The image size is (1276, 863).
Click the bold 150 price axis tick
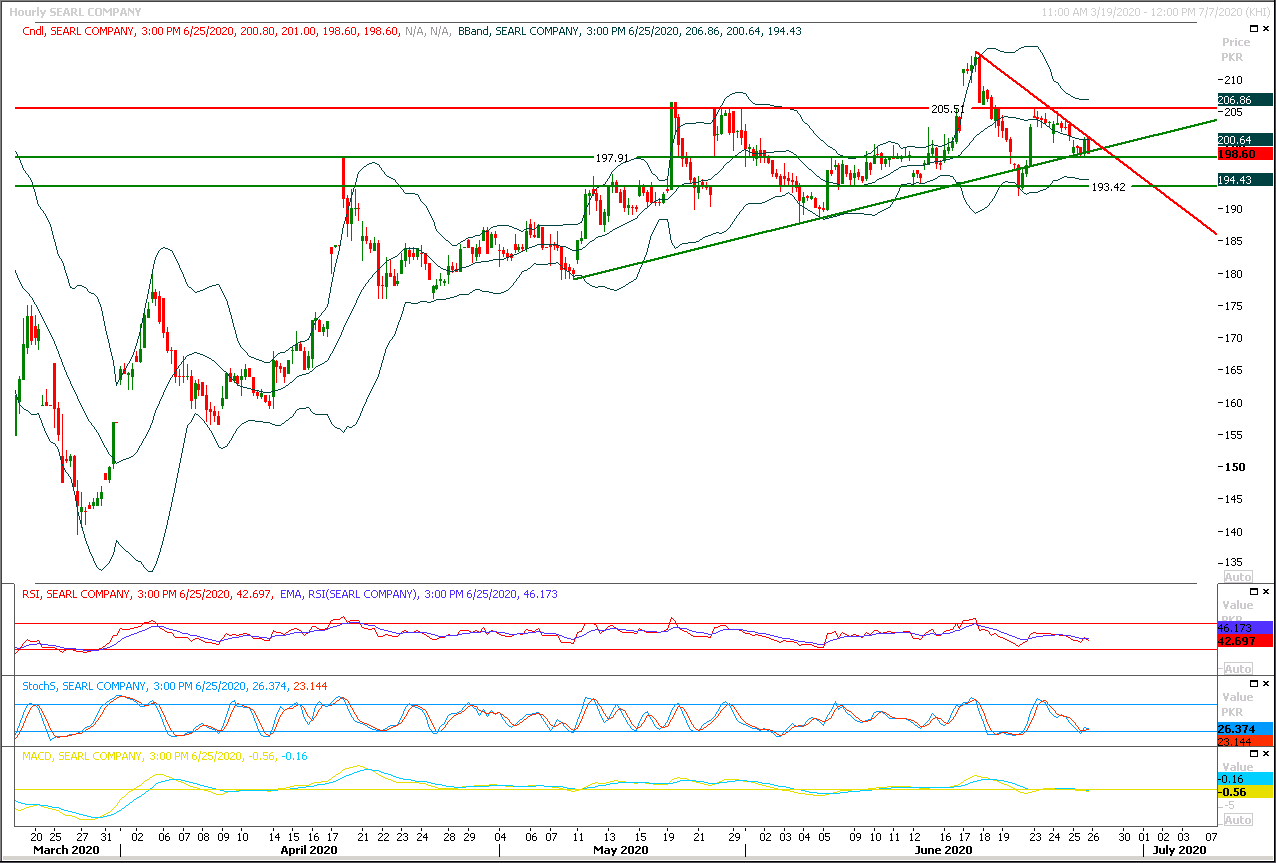pos(1236,467)
